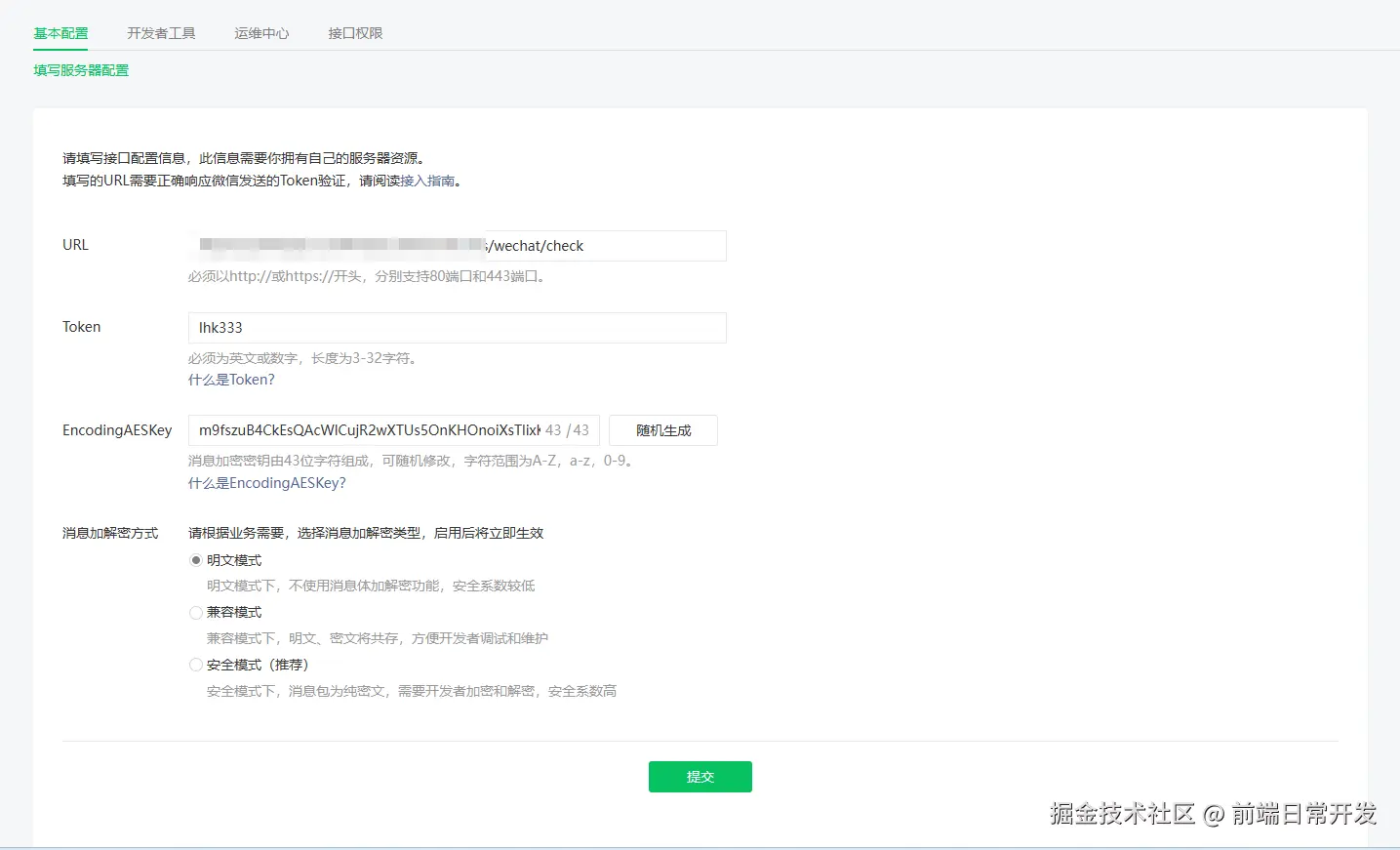Click the URL field label
The image size is (1400, 850).
[75, 245]
